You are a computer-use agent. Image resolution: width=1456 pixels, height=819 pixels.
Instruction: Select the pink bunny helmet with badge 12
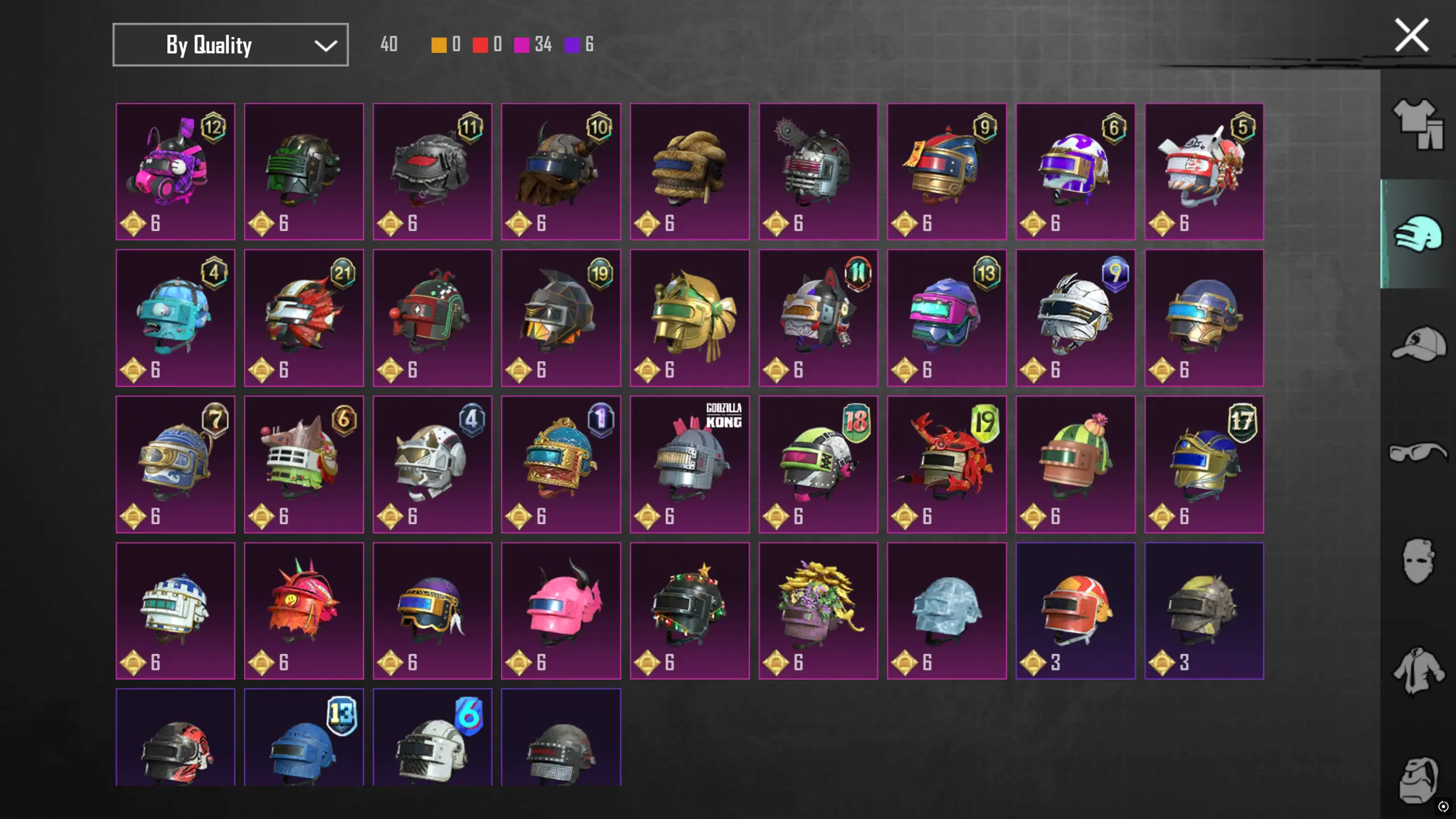(x=175, y=171)
